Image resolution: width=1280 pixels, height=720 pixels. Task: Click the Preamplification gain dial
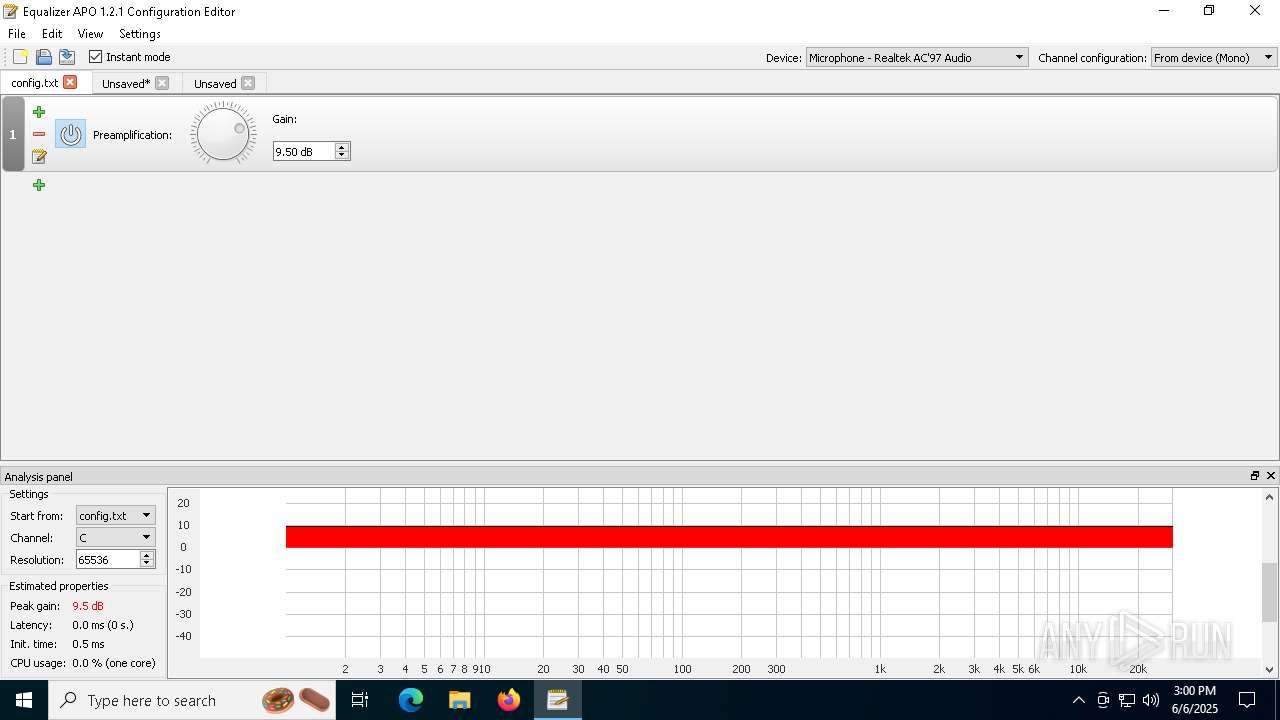[223, 133]
